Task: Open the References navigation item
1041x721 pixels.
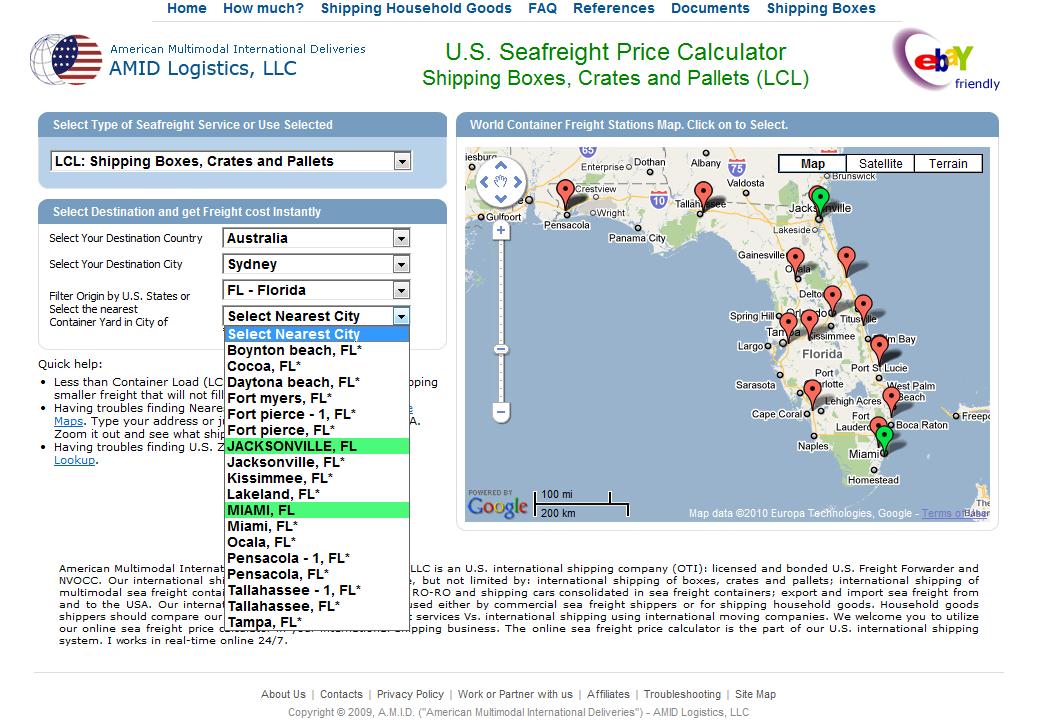Action: (x=613, y=8)
